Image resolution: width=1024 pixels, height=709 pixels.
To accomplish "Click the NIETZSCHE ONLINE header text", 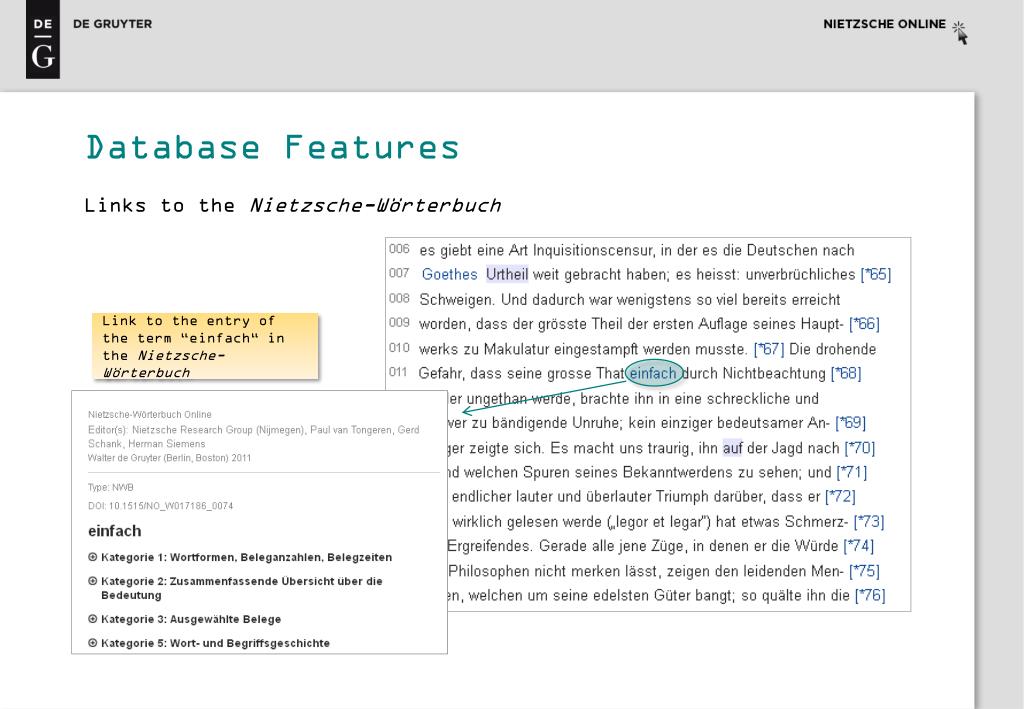I will [884, 24].
